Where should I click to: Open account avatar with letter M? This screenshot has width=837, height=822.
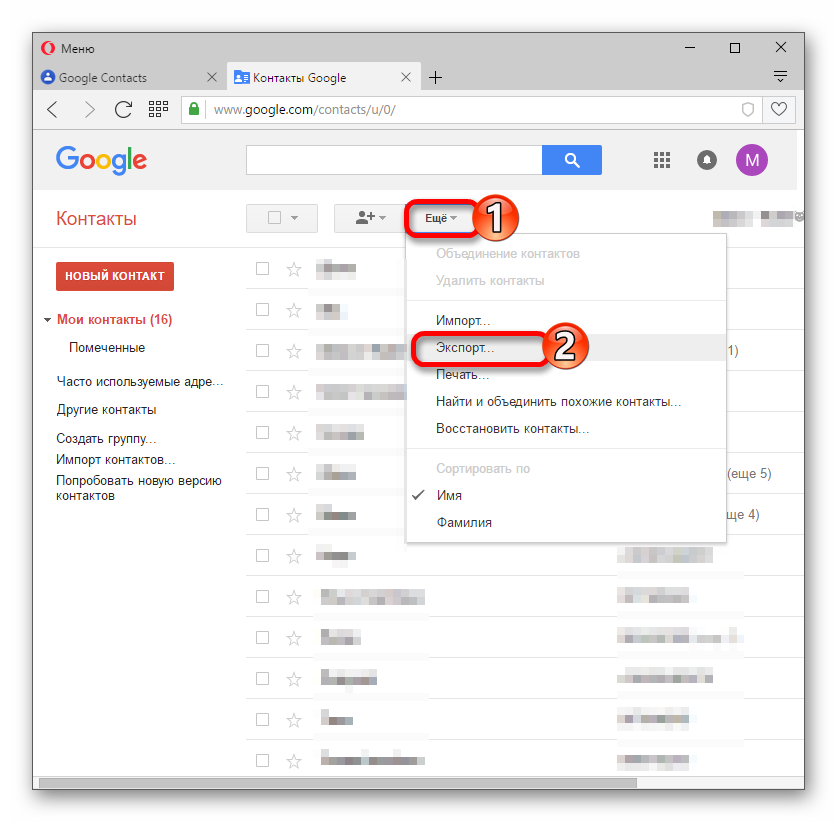(x=752, y=160)
